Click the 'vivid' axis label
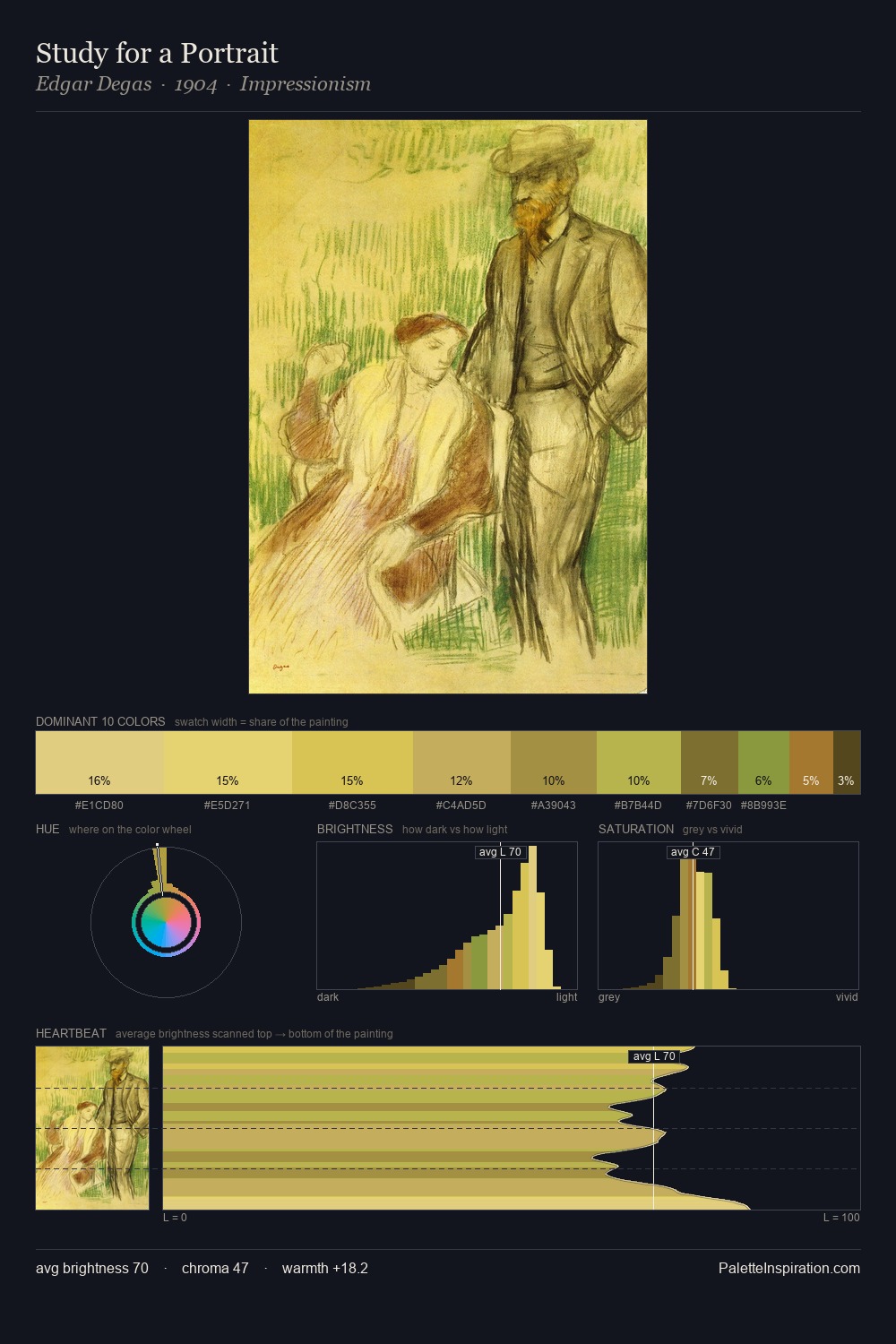Screen dimensions: 896x1344 coord(847,997)
